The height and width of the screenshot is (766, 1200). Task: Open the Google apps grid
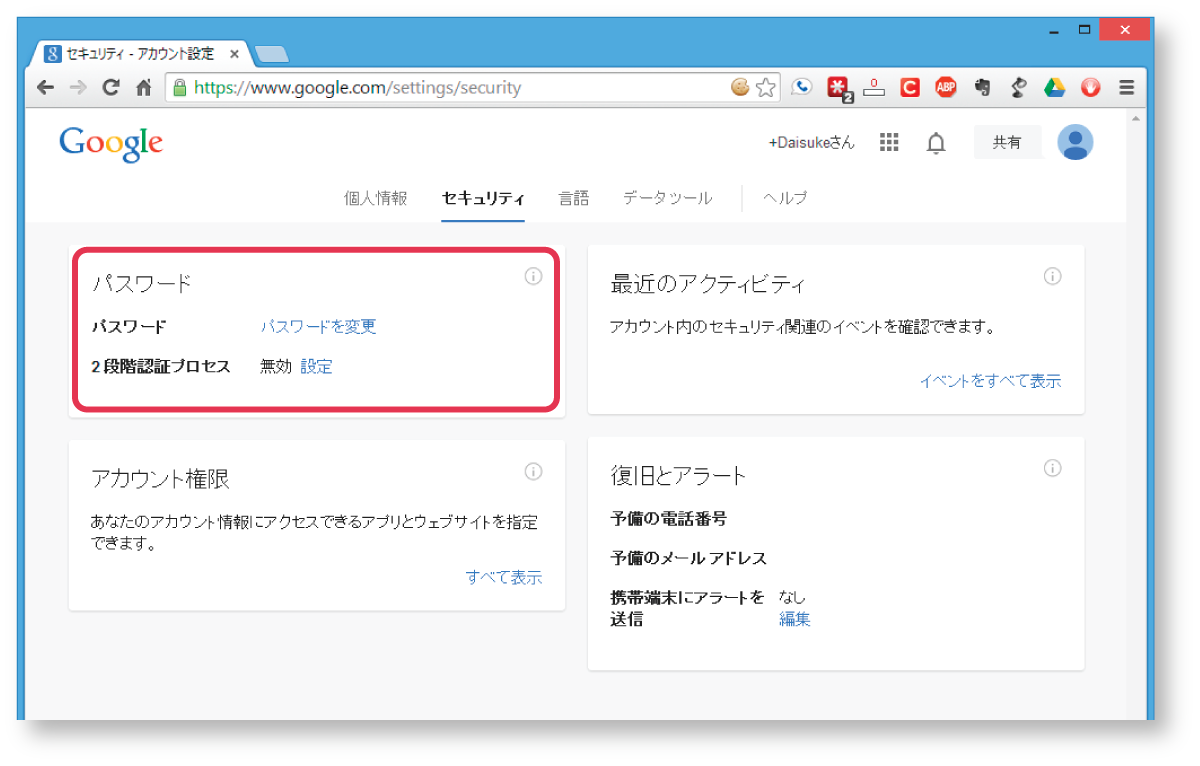[889, 143]
